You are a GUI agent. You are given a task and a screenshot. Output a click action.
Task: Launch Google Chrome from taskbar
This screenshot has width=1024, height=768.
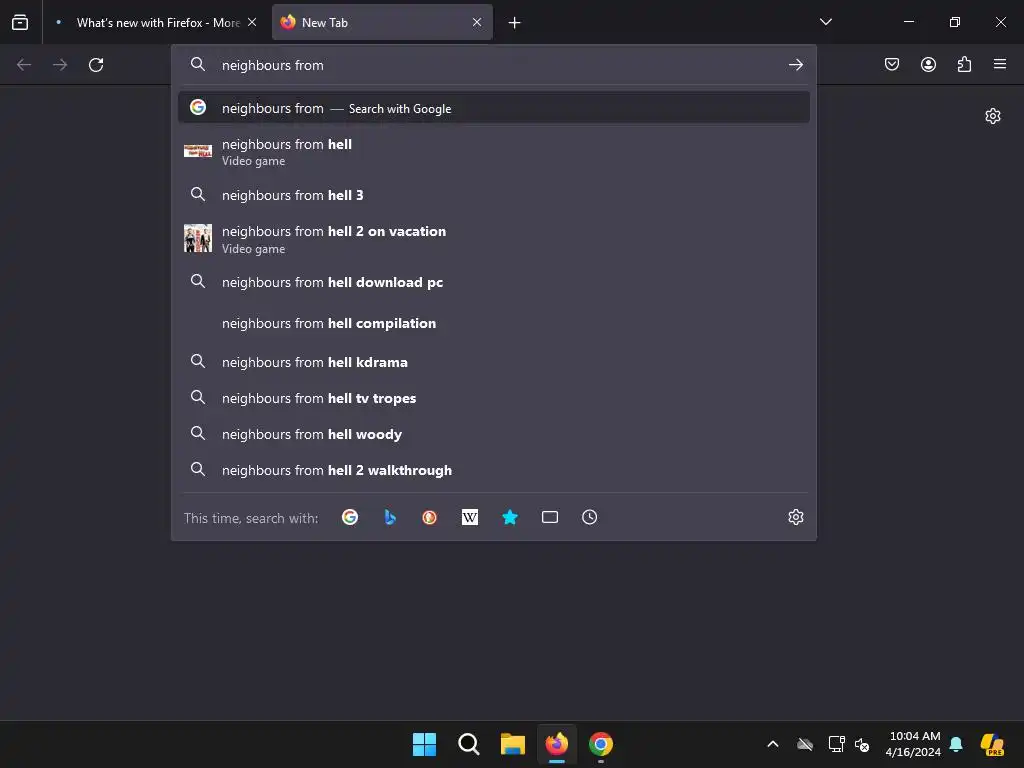(x=601, y=744)
